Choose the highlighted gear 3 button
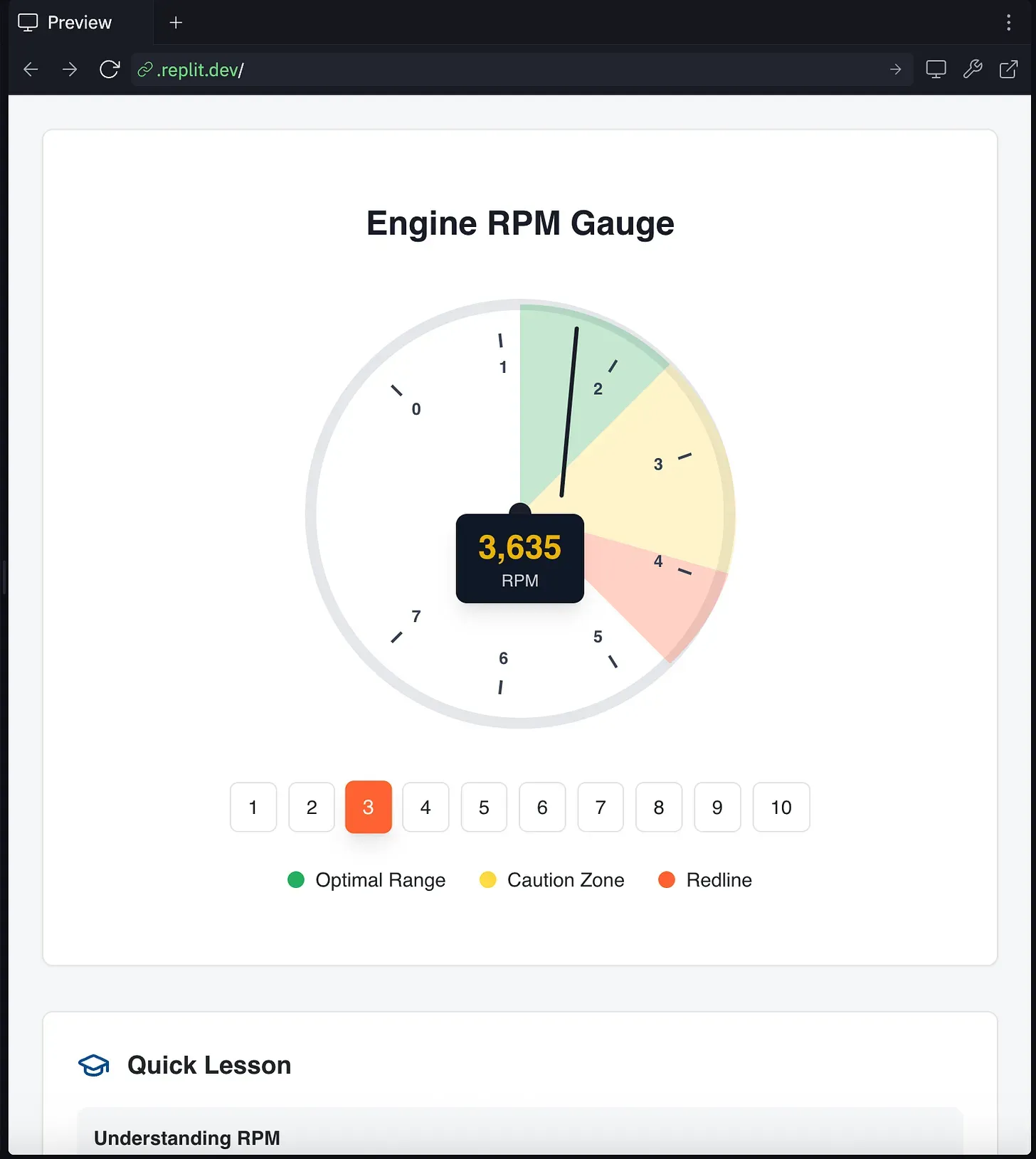Viewport: 1036px width, 1159px height. click(x=368, y=807)
